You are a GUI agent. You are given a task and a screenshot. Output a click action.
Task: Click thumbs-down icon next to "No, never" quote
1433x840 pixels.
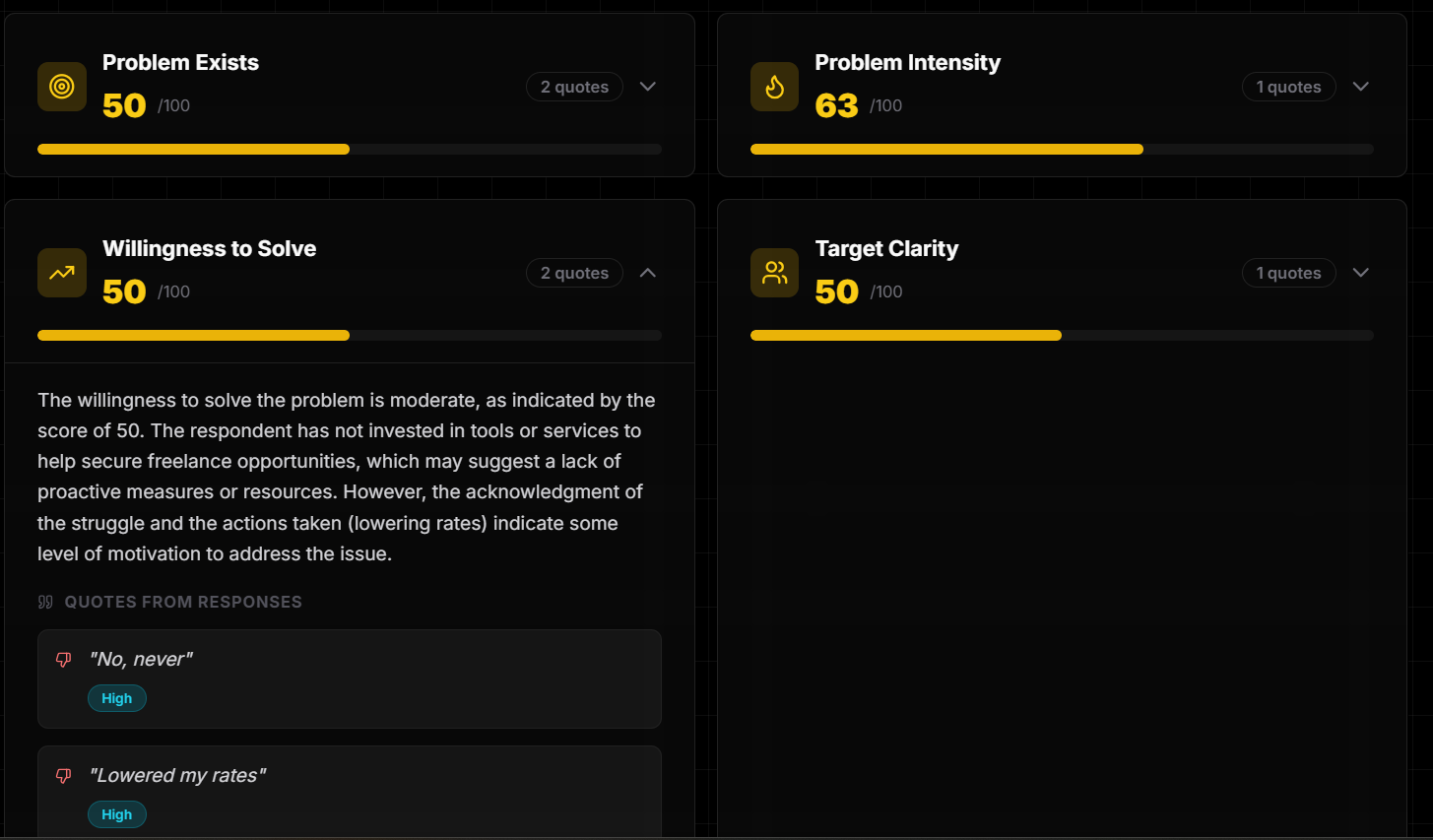pyautogui.click(x=64, y=660)
